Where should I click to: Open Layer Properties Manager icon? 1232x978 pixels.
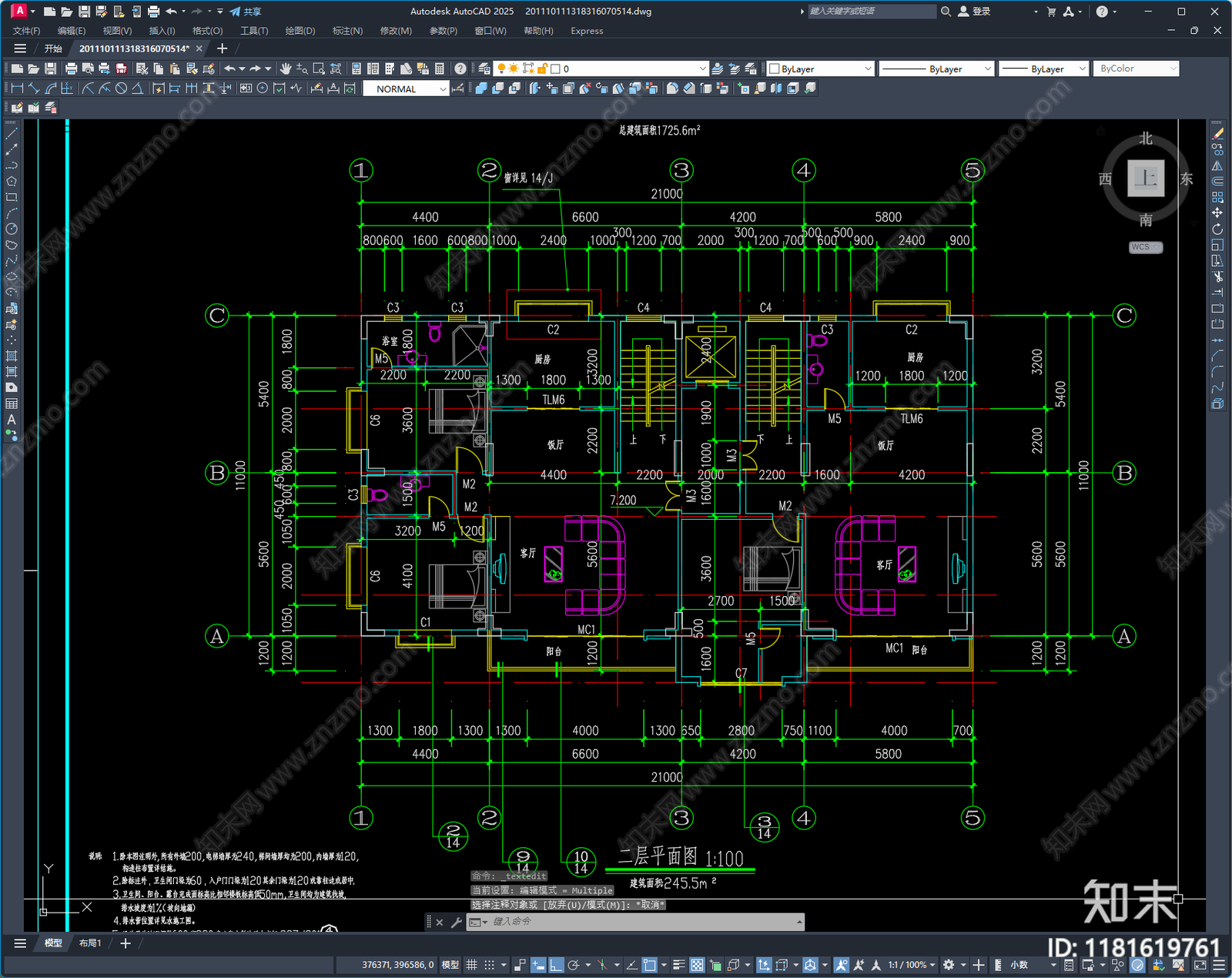click(x=484, y=69)
